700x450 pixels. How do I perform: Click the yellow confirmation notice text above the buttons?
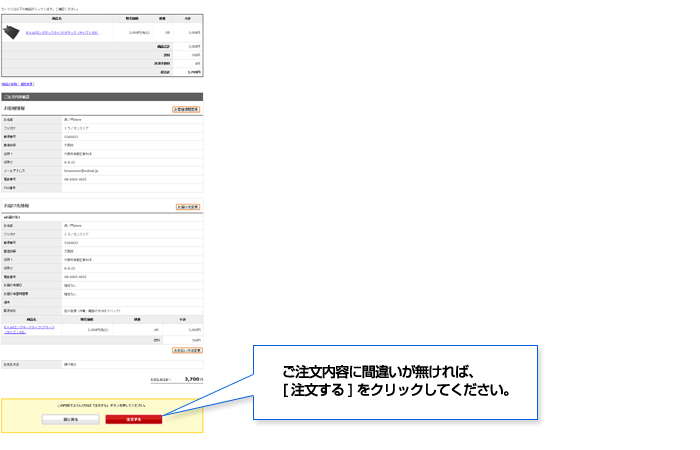click(x=100, y=405)
